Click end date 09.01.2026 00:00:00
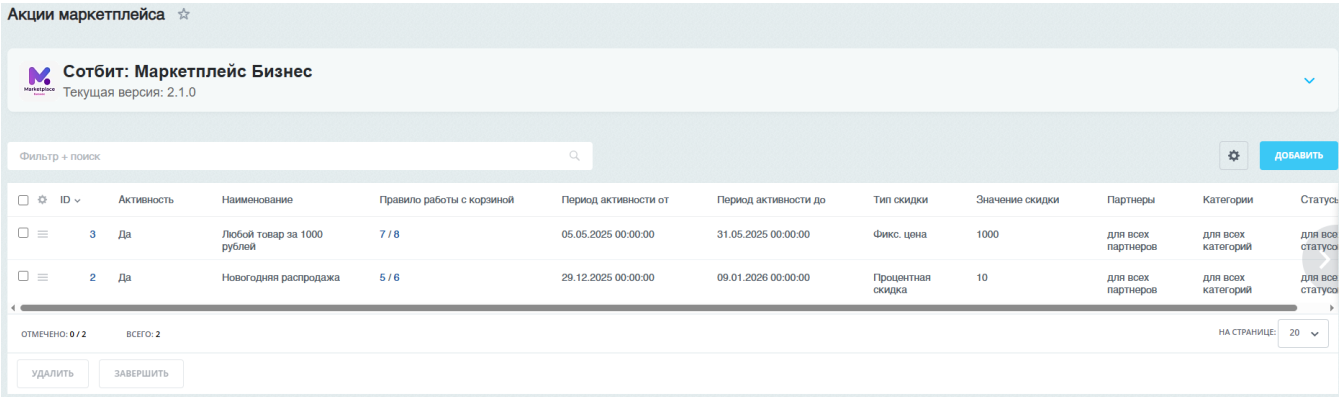The image size is (1339, 397). [x=764, y=278]
